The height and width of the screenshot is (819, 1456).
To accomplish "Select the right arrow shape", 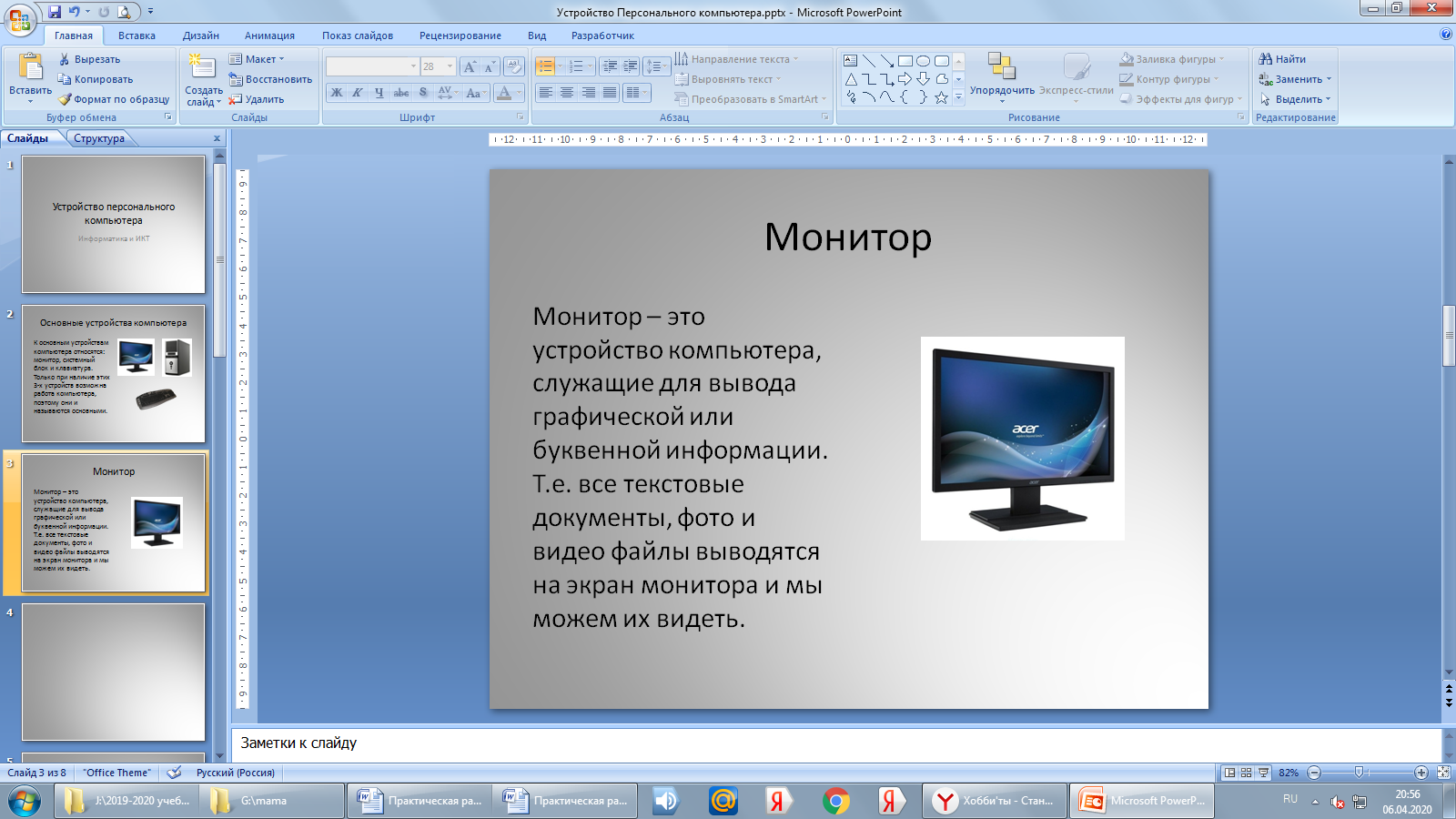I will pos(905,79).
